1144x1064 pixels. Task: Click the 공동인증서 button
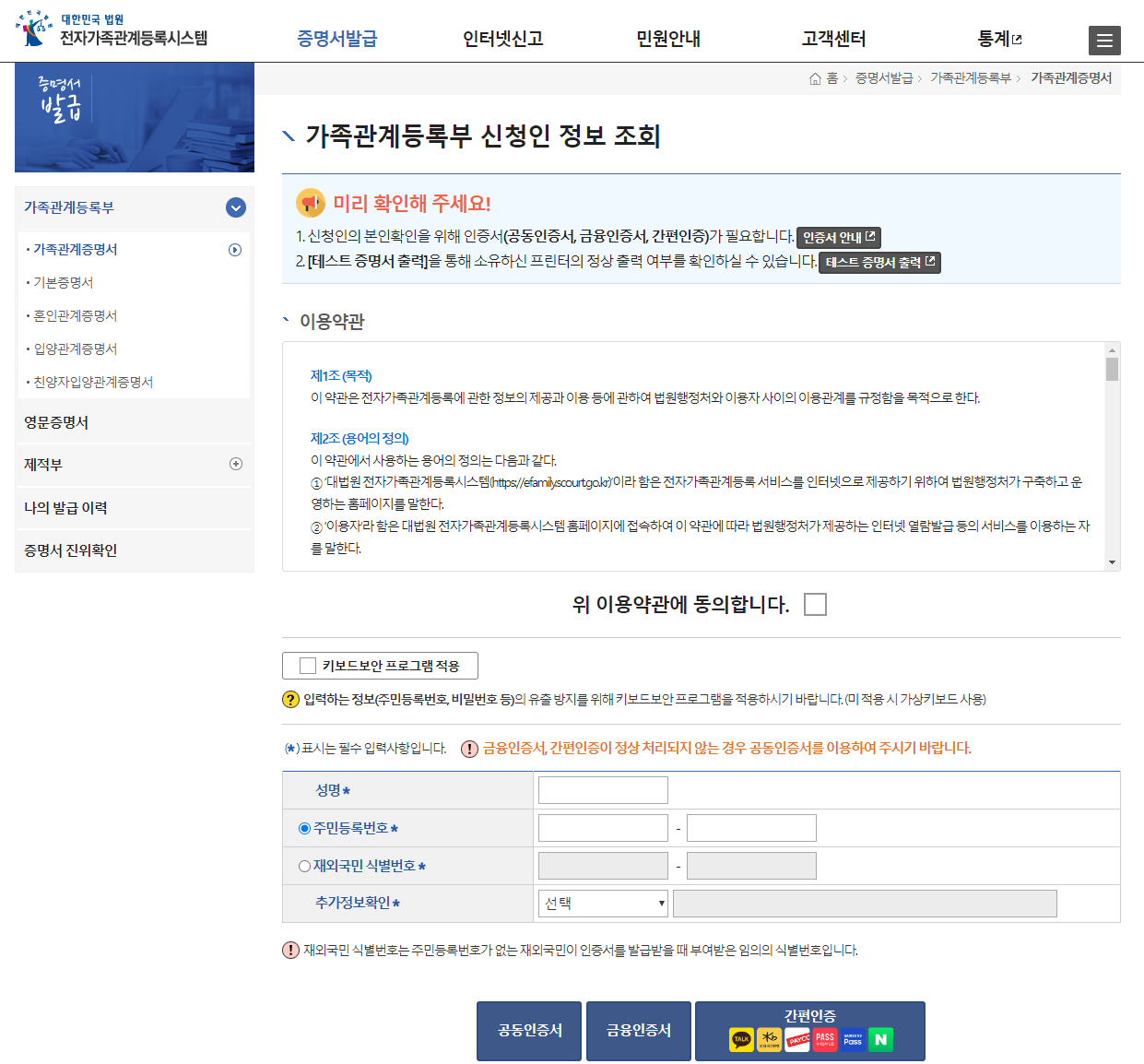click(528, 1031)
